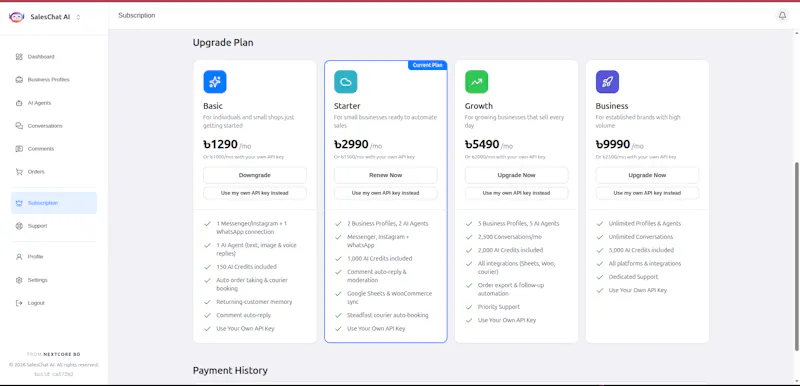Navigate to Conversations menu item
Viewport: 800px width, 386px height.
point(54,126)
